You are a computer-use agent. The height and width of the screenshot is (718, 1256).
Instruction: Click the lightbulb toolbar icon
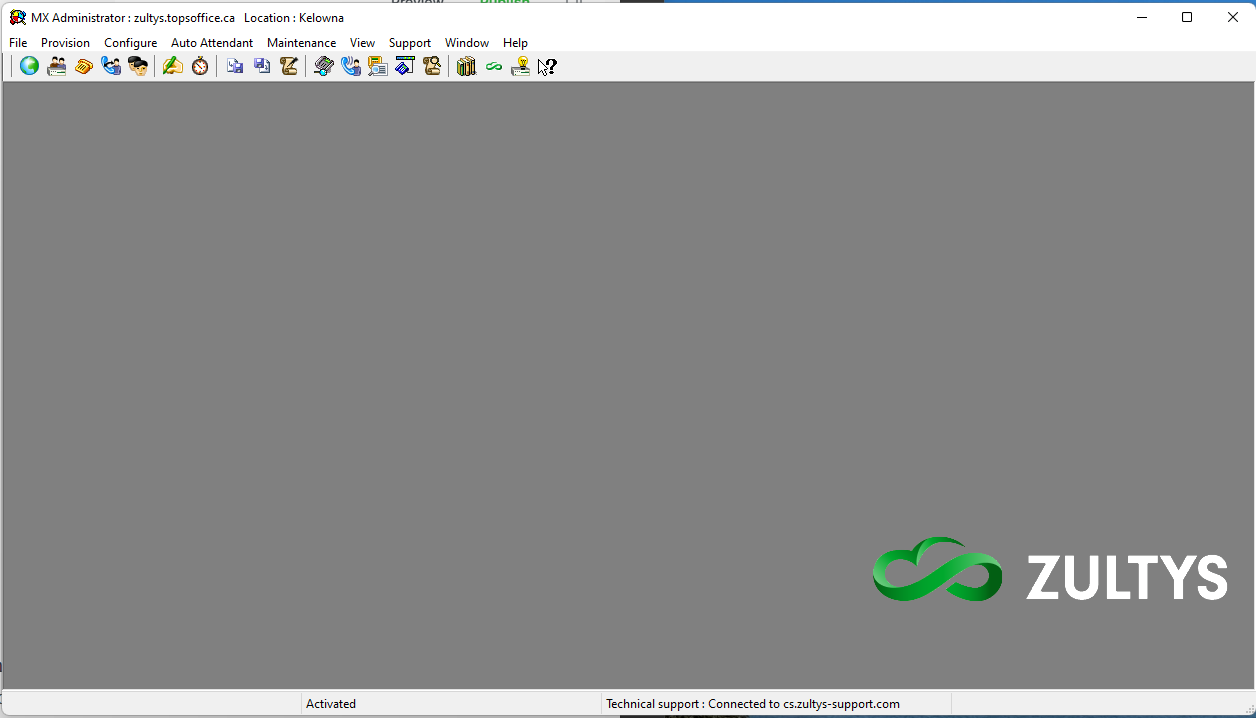520,66
